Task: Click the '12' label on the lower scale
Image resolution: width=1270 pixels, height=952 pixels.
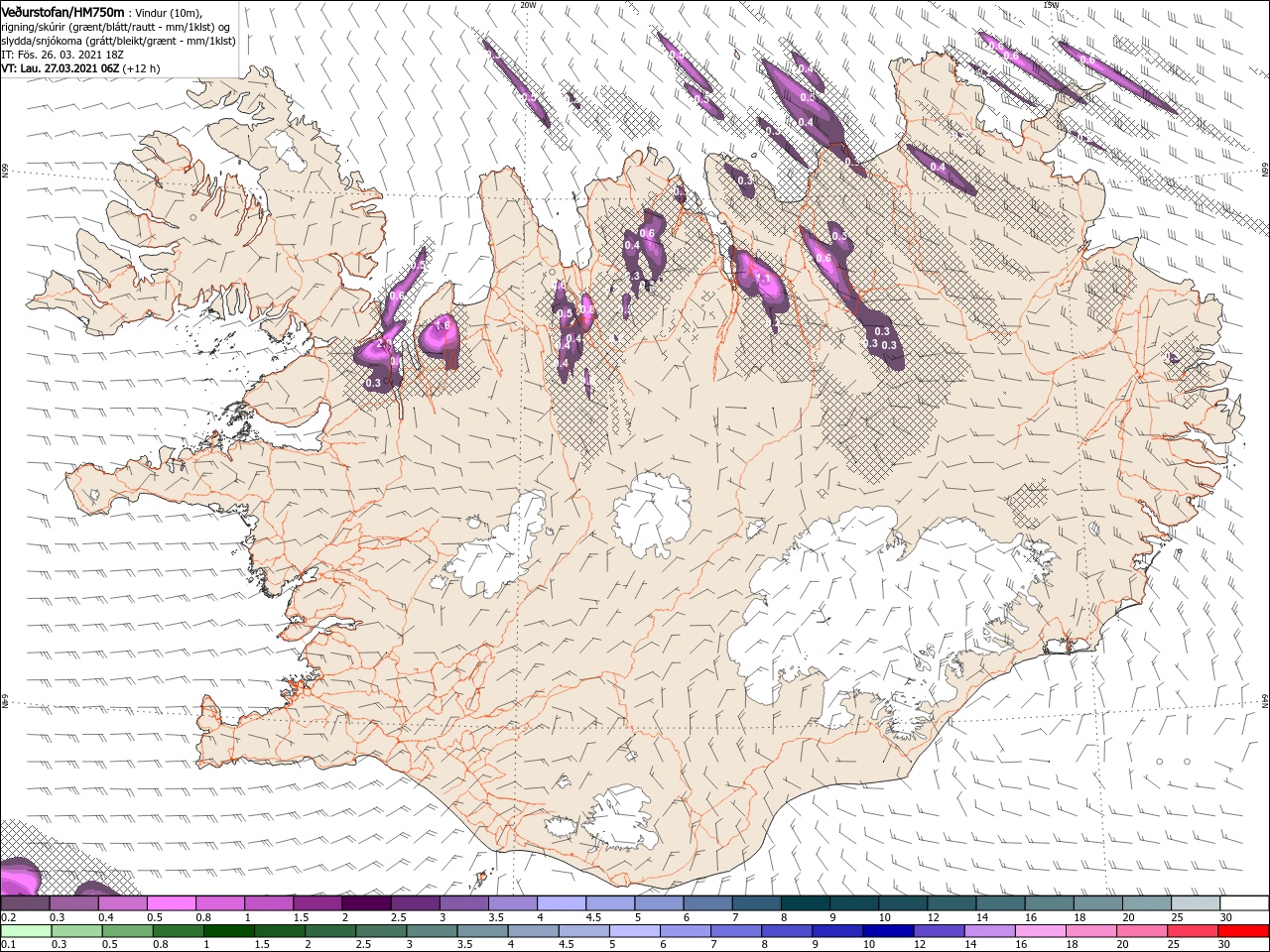Action: coord(920,944)
